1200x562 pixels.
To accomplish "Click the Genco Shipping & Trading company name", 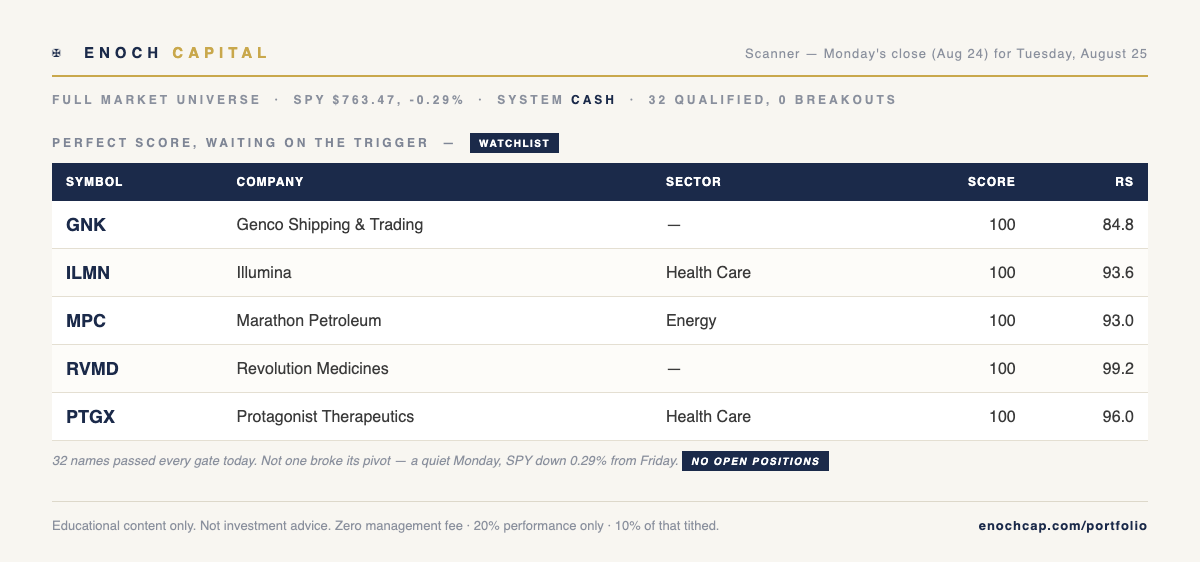I will (x=330, y=225).
